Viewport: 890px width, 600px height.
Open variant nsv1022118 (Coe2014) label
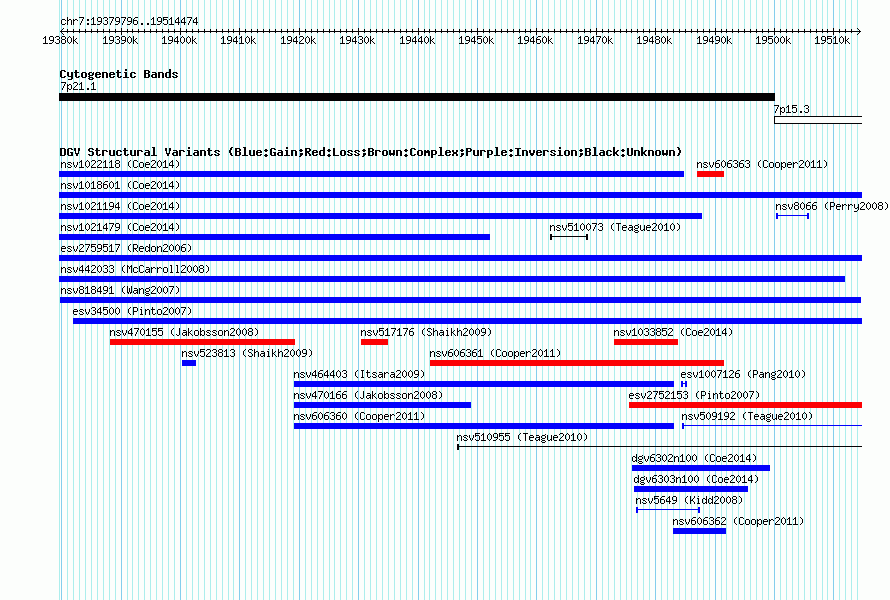pyautogui.click(x=120, y=164)
